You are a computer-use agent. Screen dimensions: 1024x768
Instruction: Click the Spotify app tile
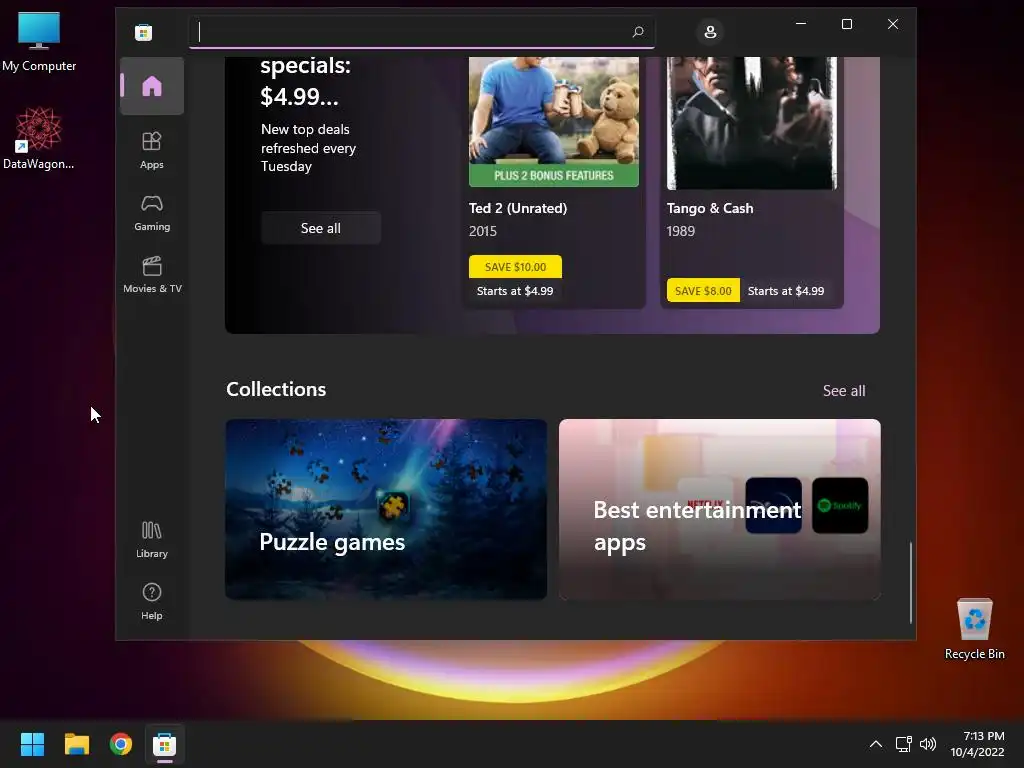pyautogui.click(x=840, y=505)
